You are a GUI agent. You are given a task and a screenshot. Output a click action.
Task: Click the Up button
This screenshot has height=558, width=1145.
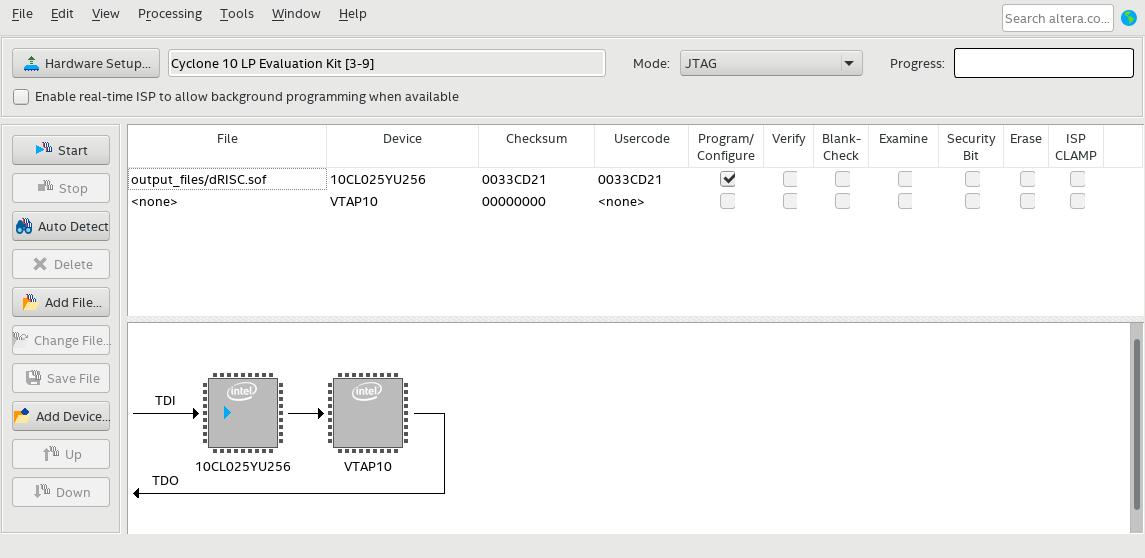pos(61,454)
